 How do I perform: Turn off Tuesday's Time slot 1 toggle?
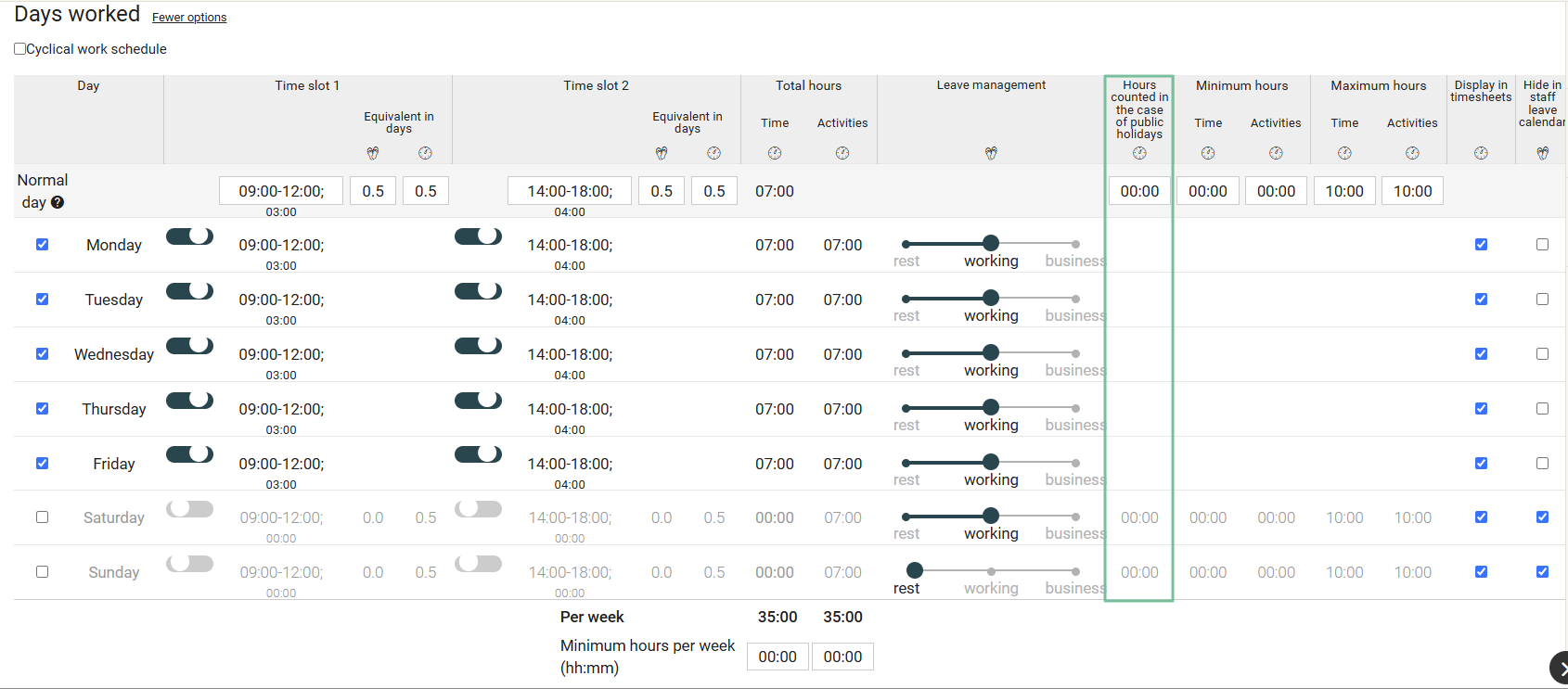(x=189, y=291)
